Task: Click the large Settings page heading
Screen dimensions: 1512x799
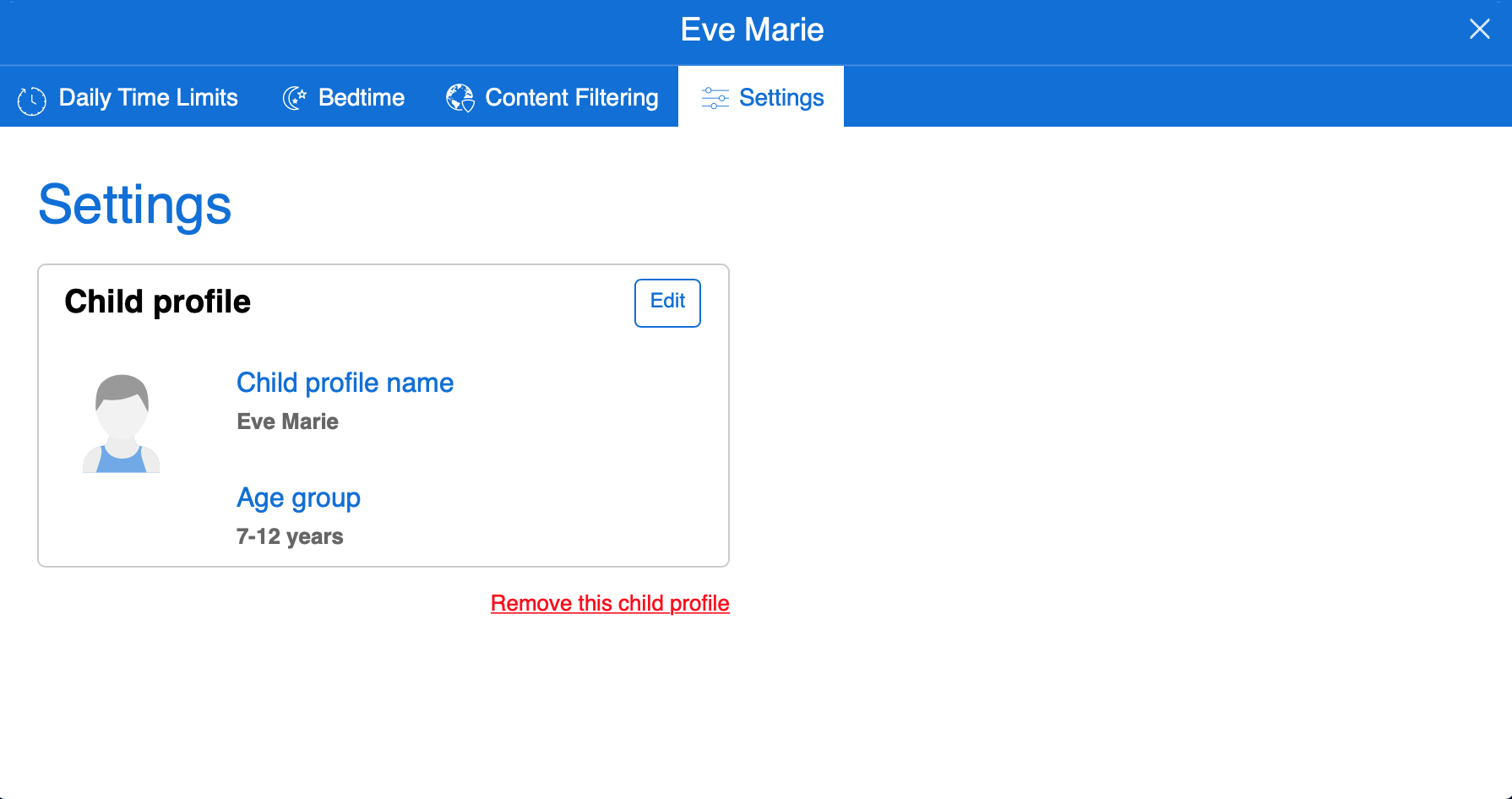Action: point(135,205)
